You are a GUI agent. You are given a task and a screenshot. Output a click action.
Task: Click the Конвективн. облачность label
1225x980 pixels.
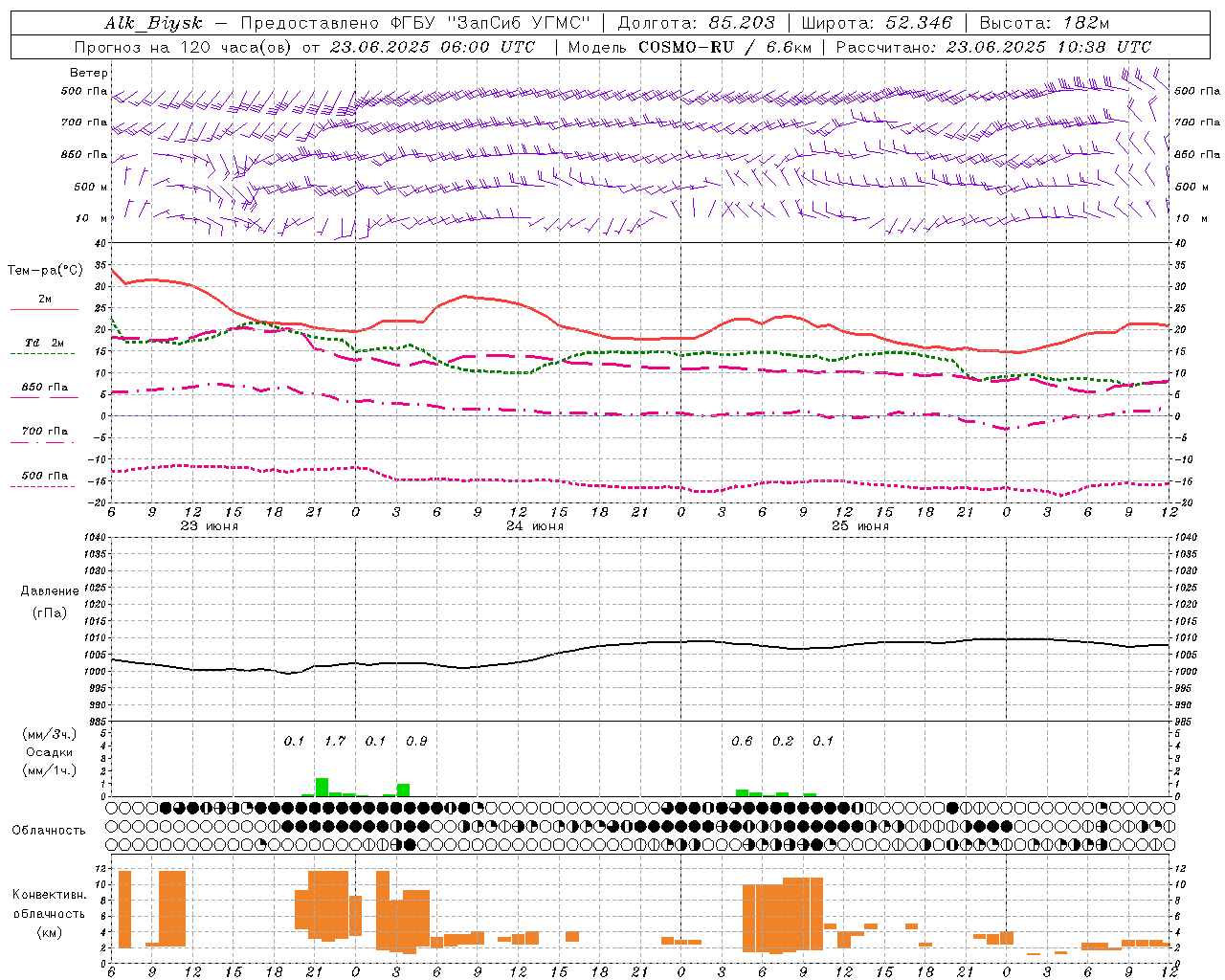coord(49,904)
